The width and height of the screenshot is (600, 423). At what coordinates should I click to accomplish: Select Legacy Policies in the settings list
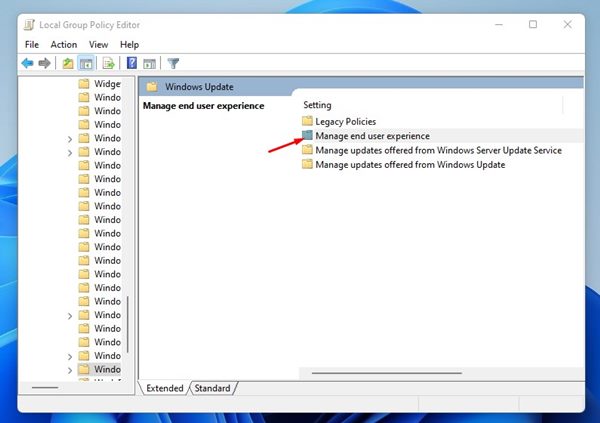[346, 121]
